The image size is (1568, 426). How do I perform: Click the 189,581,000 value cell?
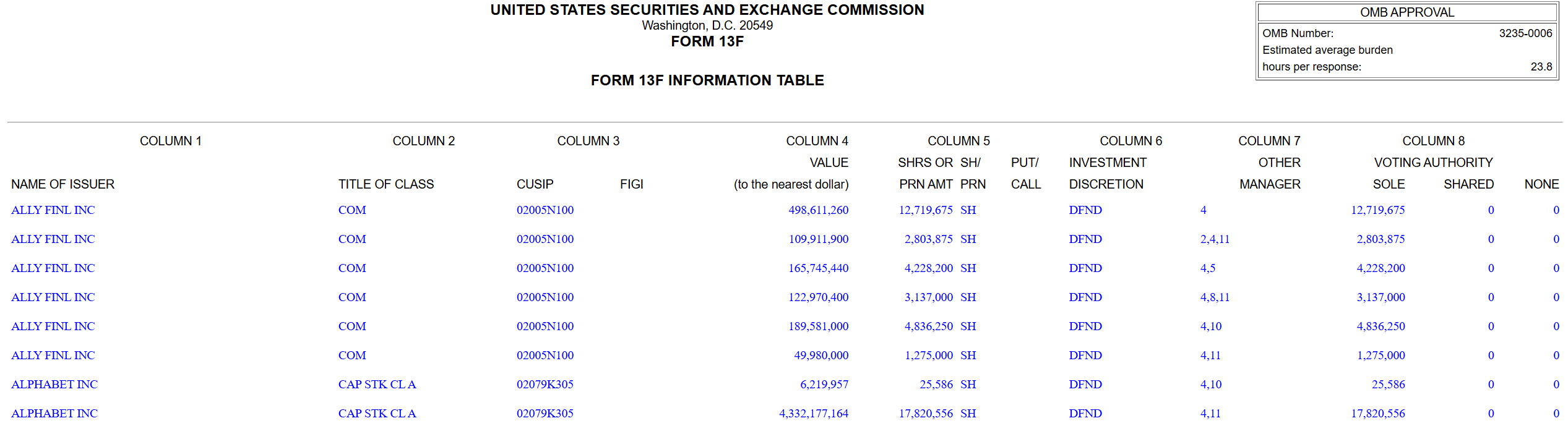818,326
